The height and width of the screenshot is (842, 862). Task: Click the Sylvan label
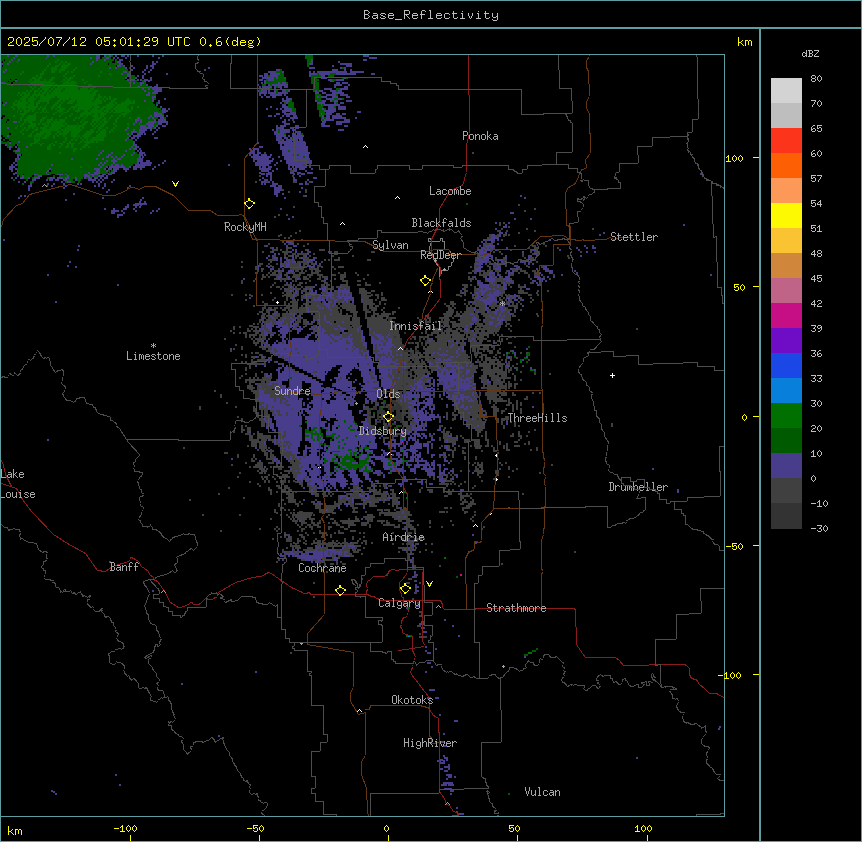point(390,245)
